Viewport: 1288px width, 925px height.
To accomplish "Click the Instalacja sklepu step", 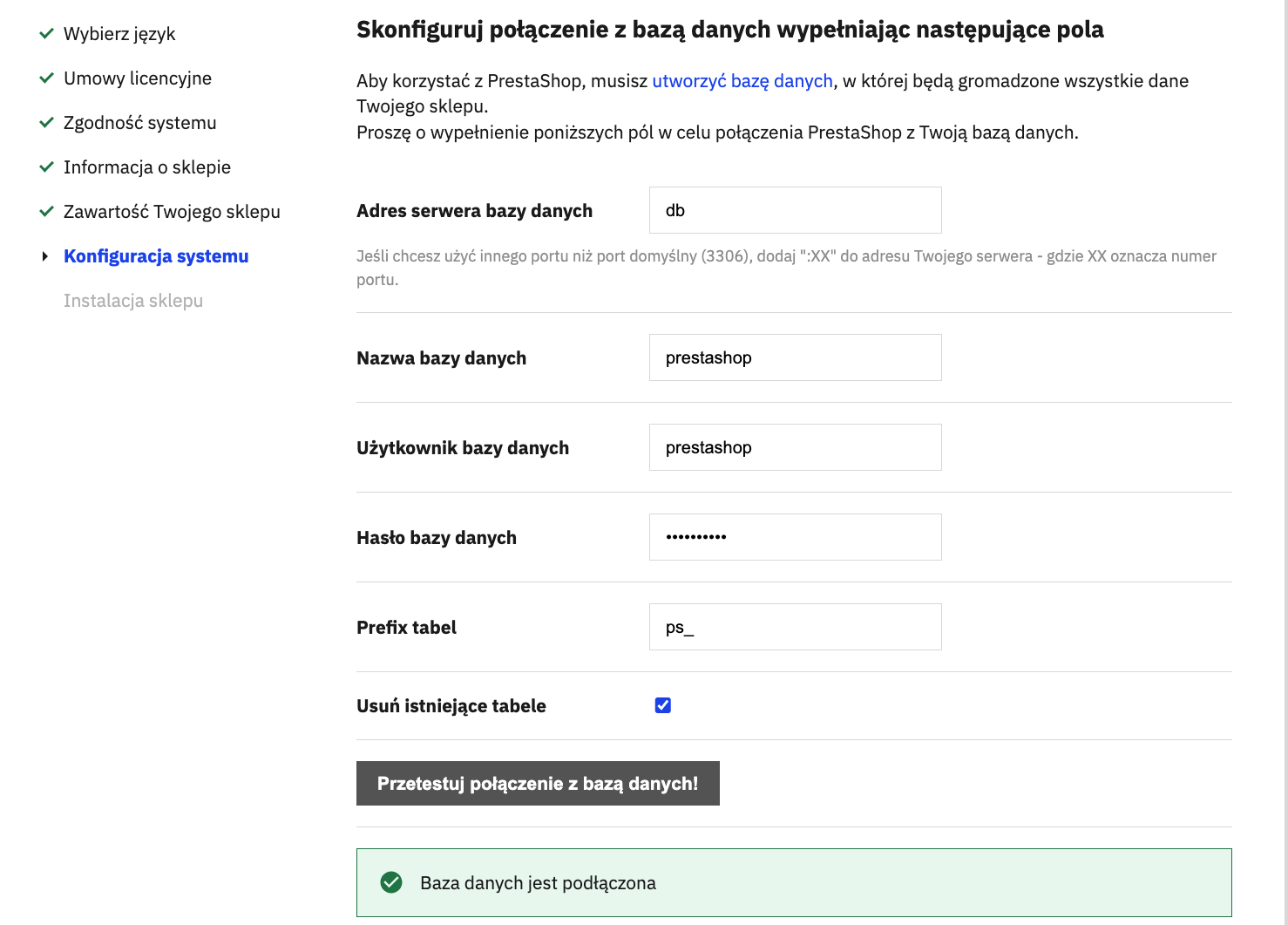I will pyautogui.click(x=133, y=301).
